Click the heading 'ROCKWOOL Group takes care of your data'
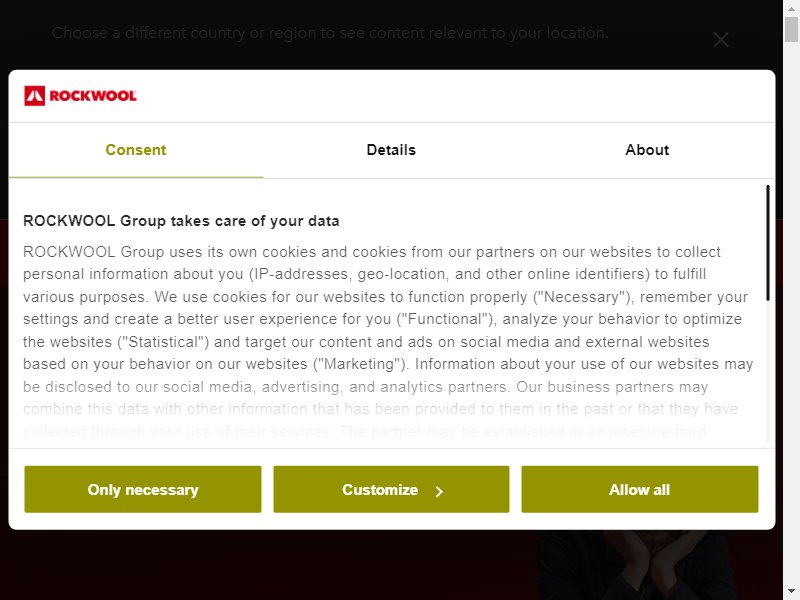 click(x=181, y=221)
